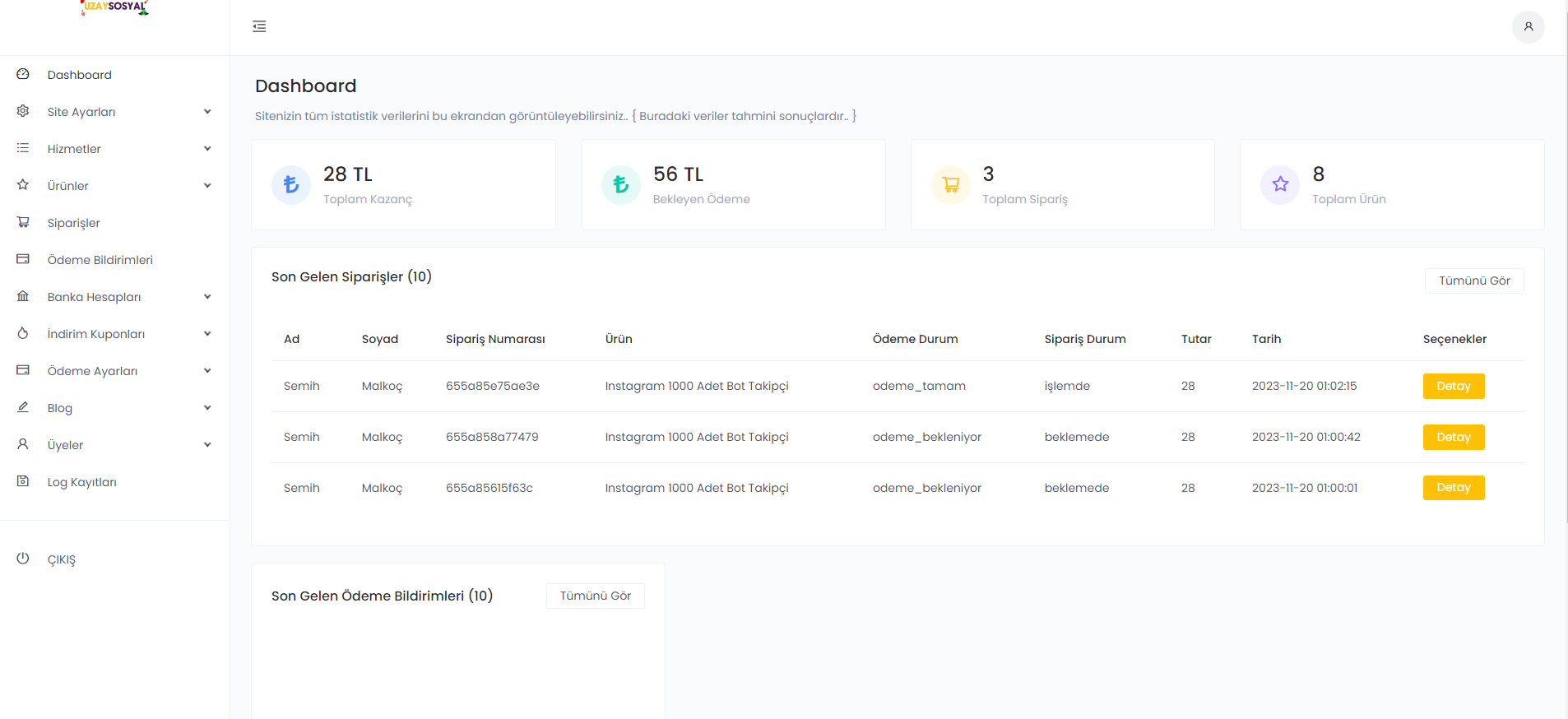This screenshot has height=719, width=1568.
Task: Click the Toplam Sipariş cart icon
Action: tap(951, 184)
